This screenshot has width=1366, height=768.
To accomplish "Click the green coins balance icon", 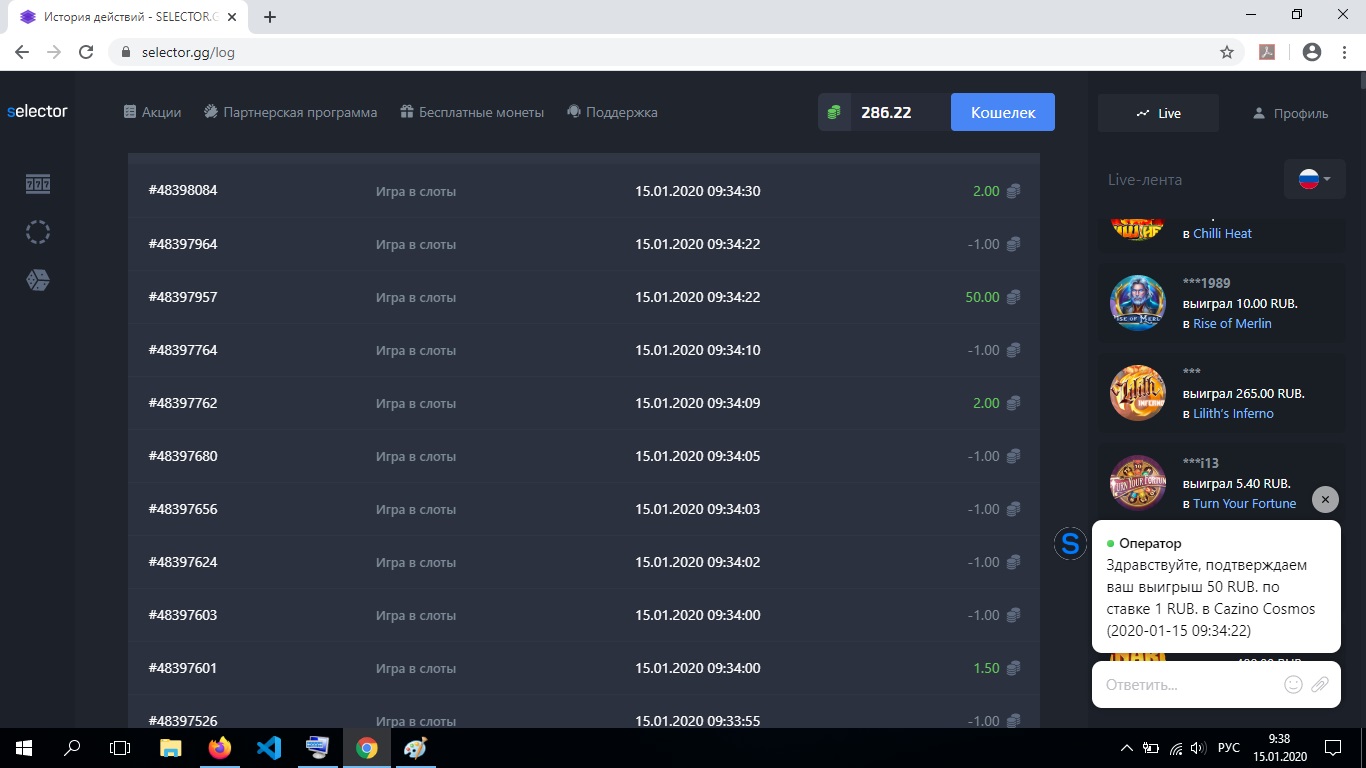I will 834,113.
